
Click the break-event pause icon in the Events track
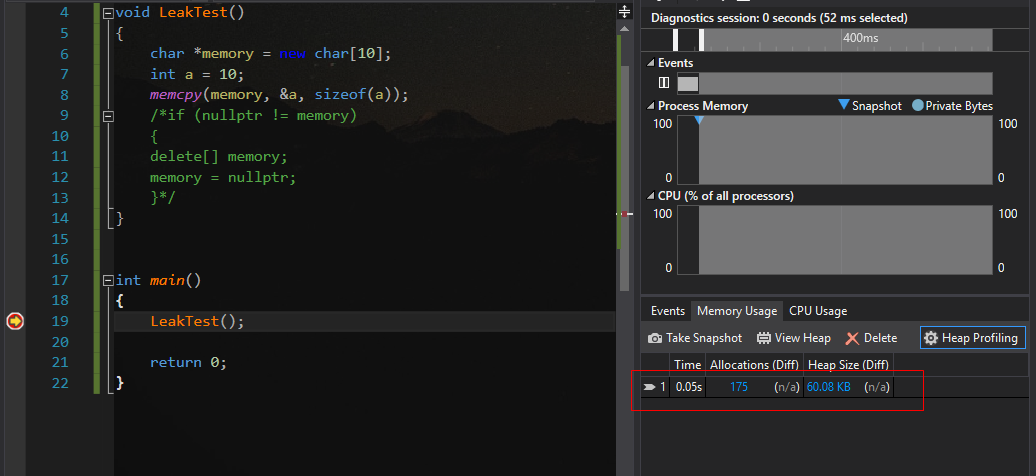tap(664, 83)
